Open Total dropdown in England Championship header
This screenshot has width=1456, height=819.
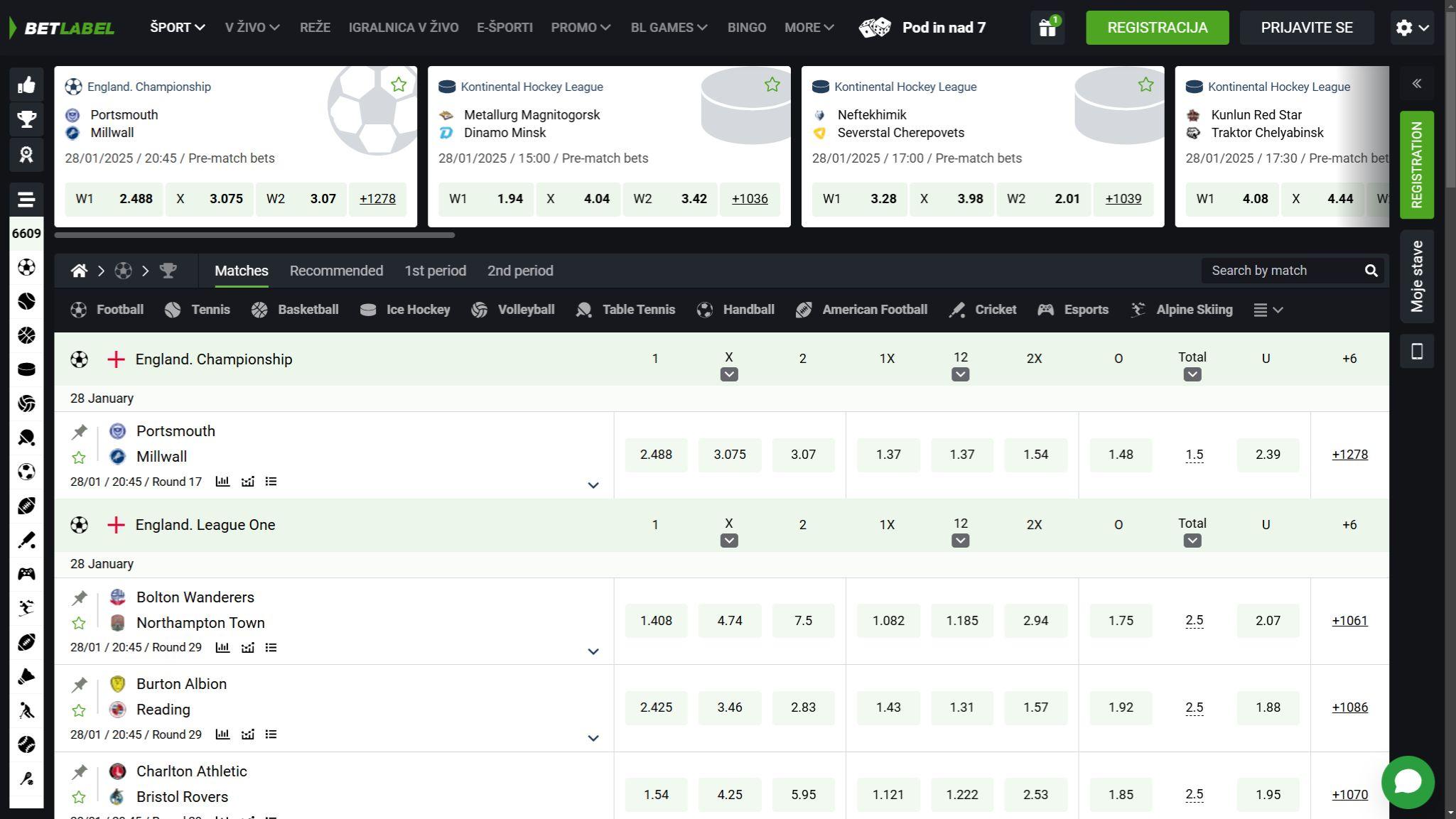click(1192, 374)
